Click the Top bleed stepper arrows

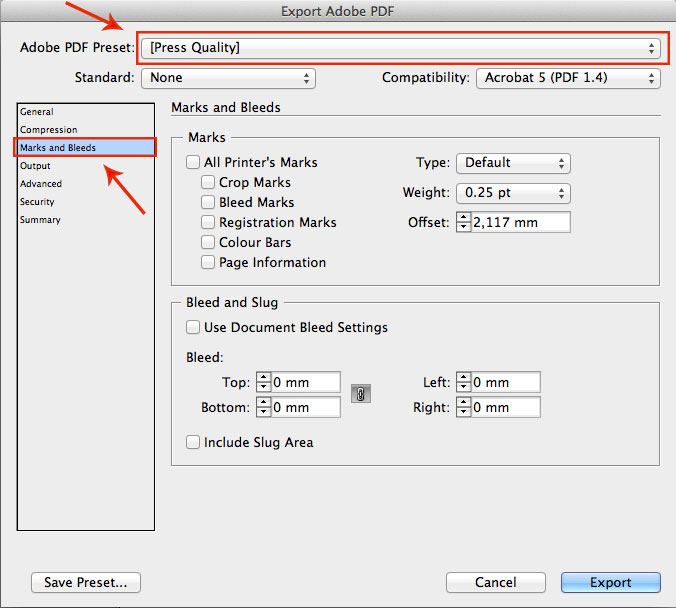[x=263, y=382]
